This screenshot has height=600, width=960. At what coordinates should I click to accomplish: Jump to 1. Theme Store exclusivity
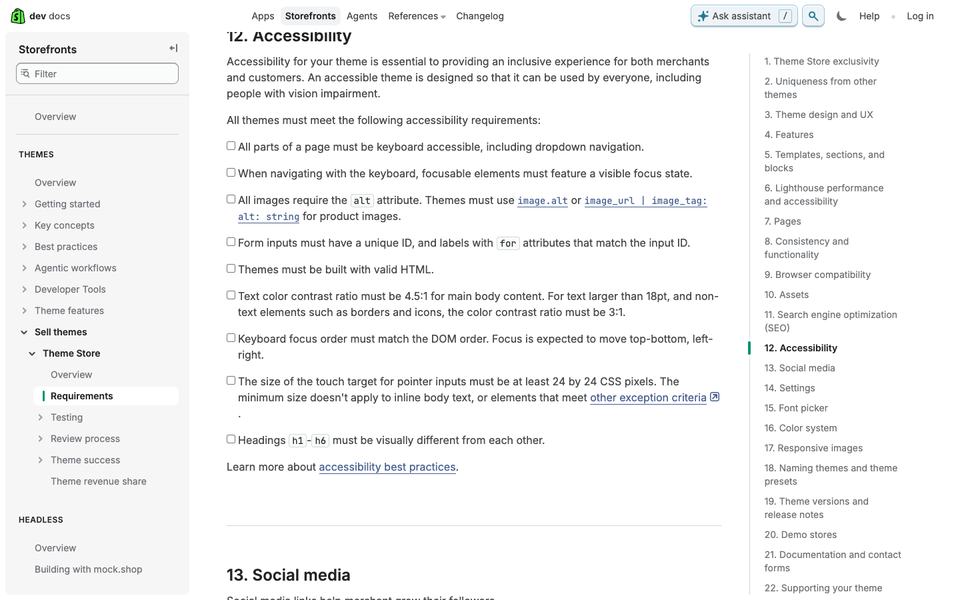(821, 61)
